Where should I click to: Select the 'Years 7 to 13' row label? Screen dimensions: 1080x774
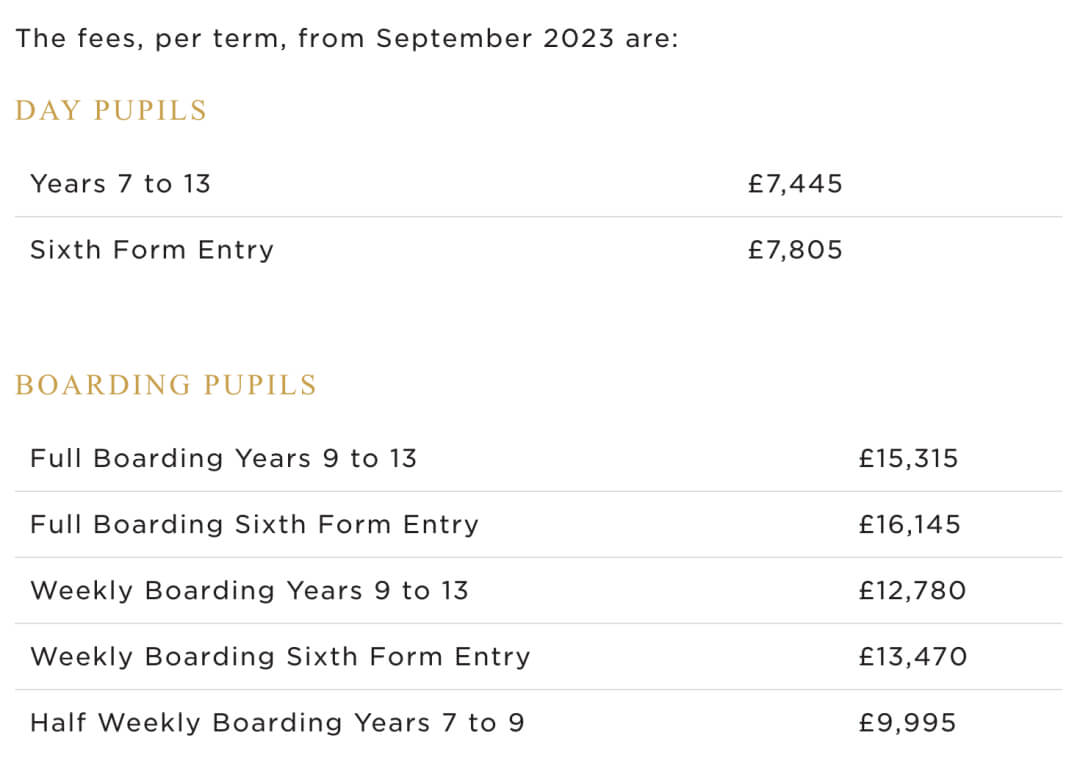click(120, 184)
